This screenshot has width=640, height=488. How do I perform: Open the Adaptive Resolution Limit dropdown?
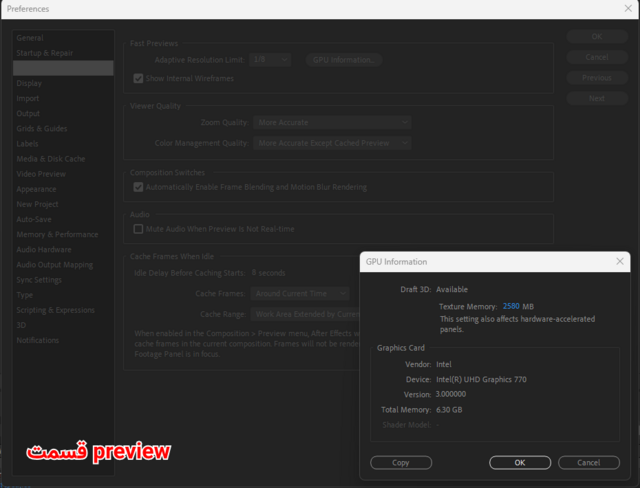pos(271,60)
